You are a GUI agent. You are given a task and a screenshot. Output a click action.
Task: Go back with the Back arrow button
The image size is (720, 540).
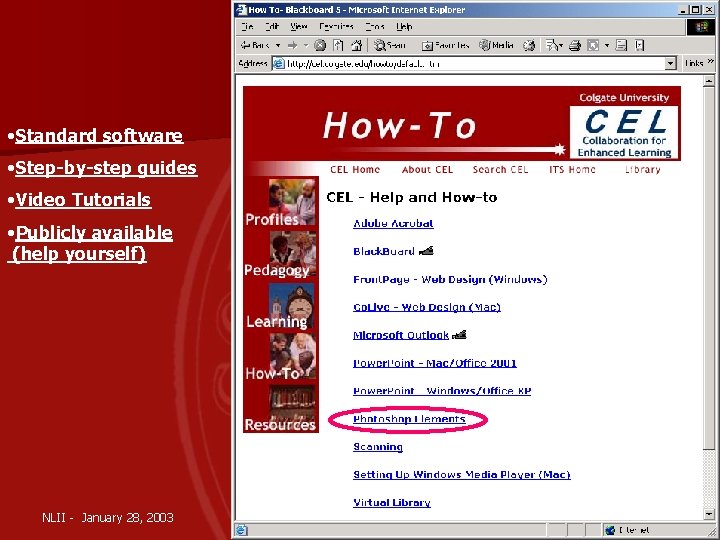click(x=255, y=45)
